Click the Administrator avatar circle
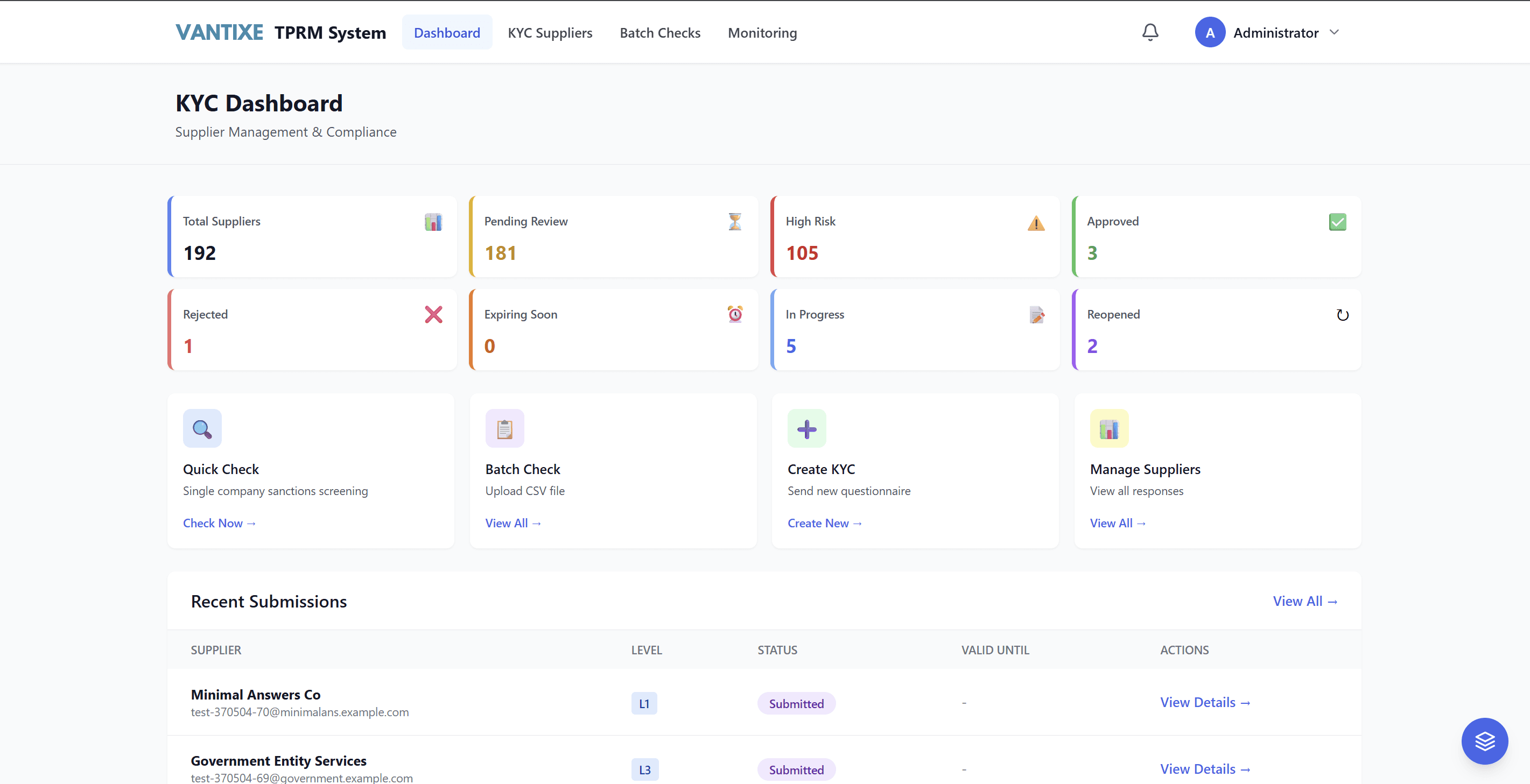This screenshot has height=784, width=1530. click(1210, 33)
